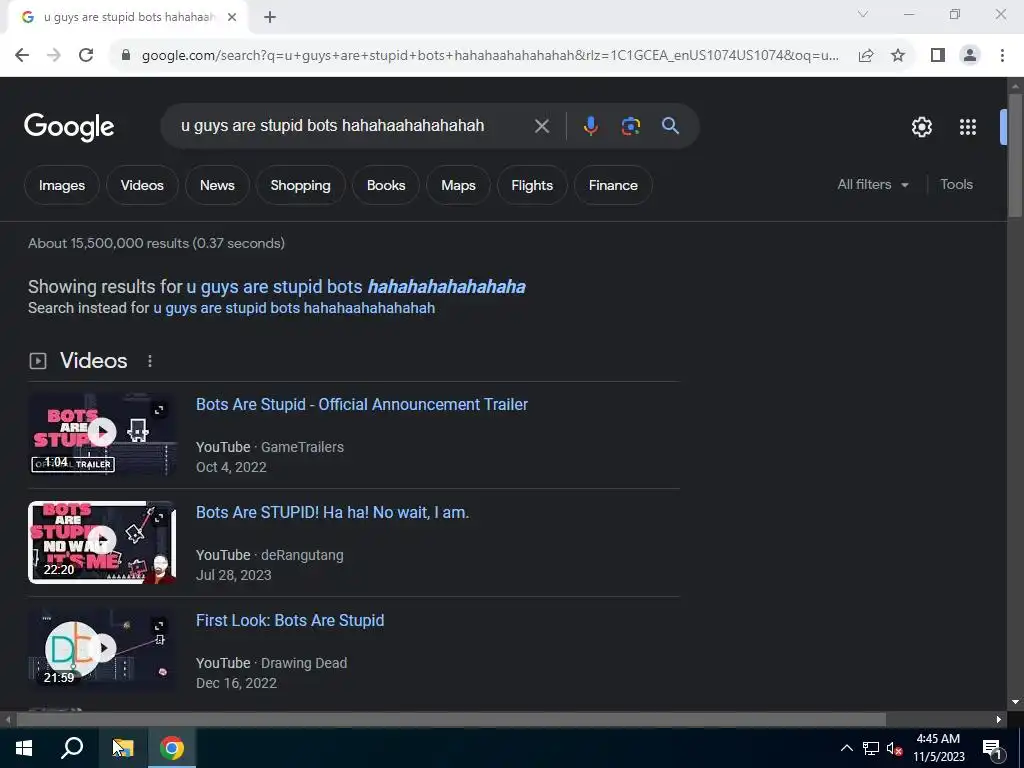
Task: Toggle the browser side panel
Action: 938,55
